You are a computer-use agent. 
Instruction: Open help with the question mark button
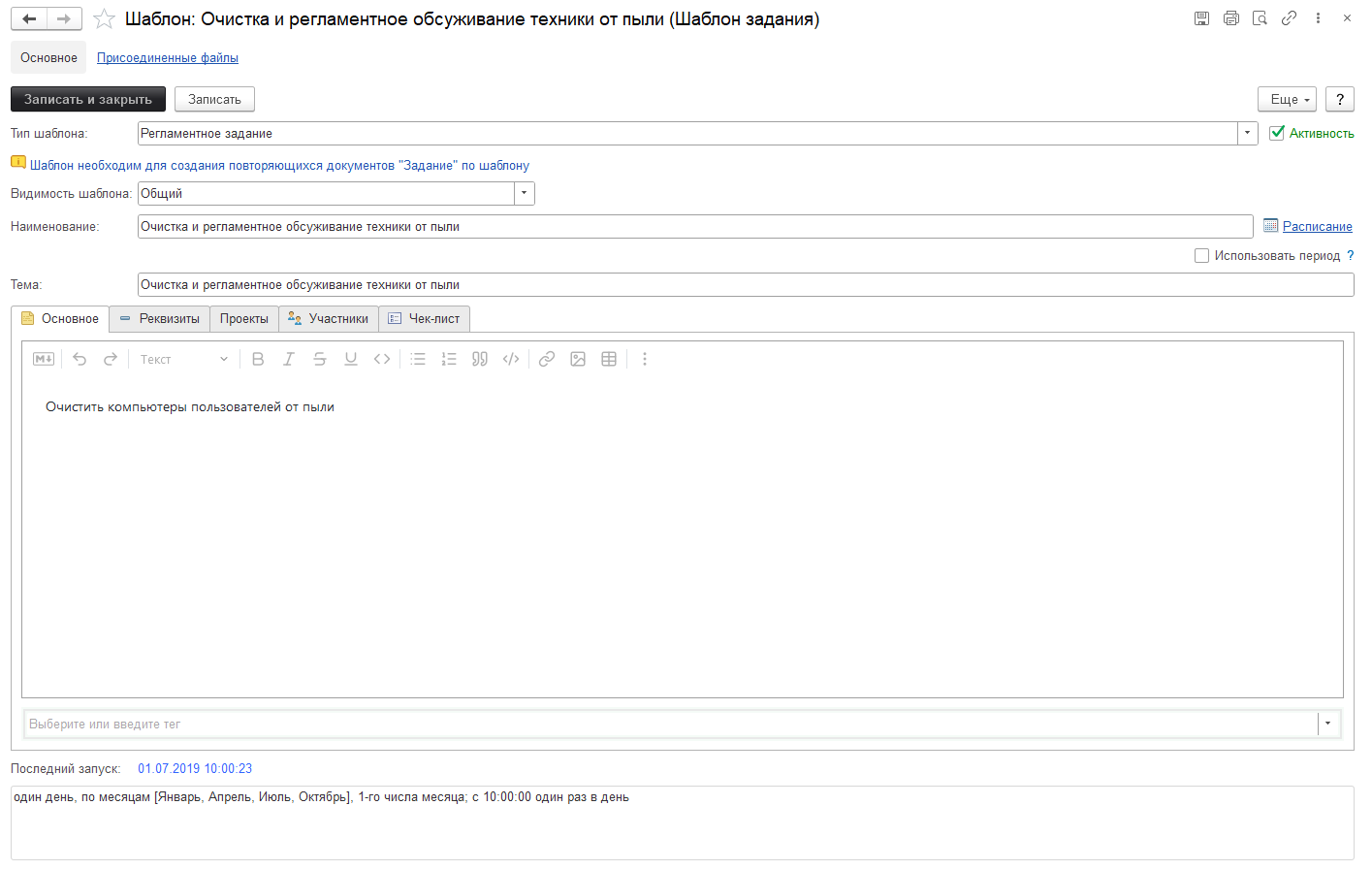[x=1340, y=99]
